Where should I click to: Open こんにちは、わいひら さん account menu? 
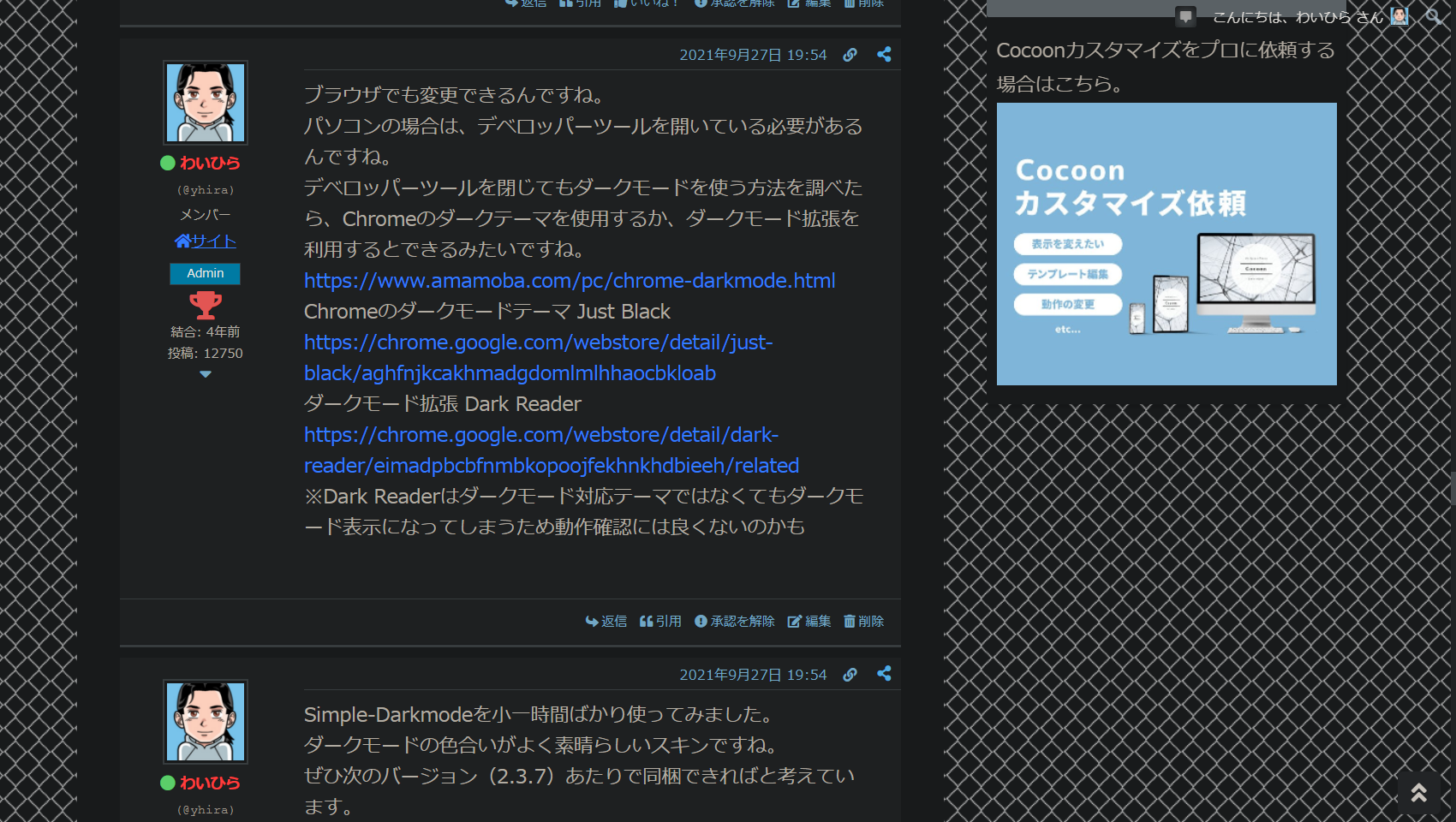(1310, 16)
